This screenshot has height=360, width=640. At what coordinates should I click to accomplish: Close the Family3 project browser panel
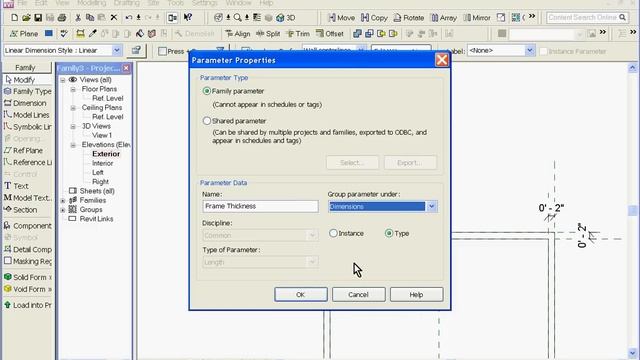pos(126,68)
